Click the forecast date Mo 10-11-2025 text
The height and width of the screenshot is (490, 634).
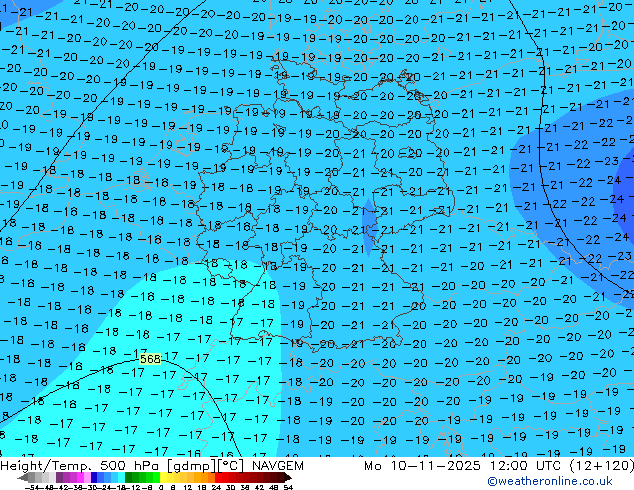[422, 466]
